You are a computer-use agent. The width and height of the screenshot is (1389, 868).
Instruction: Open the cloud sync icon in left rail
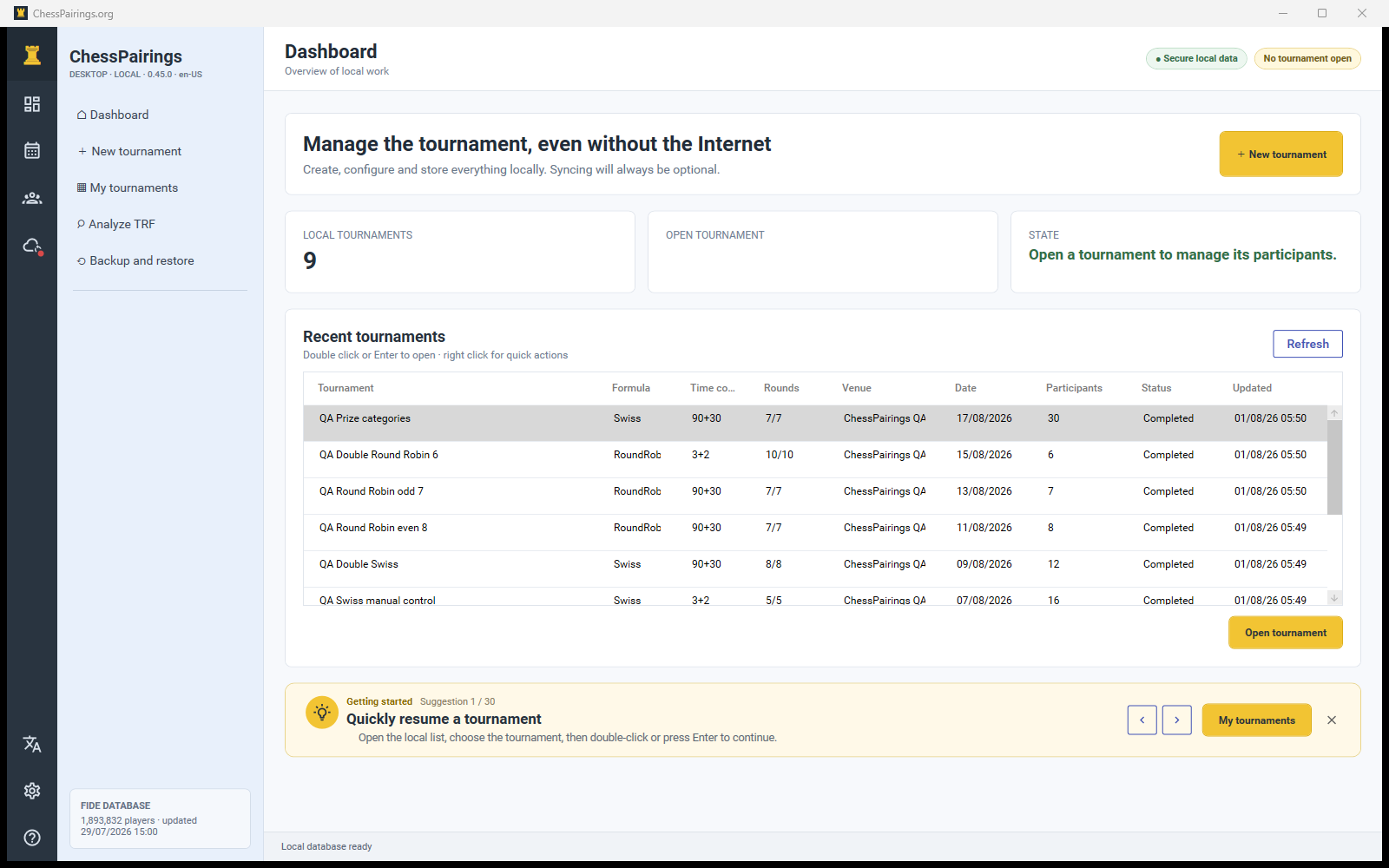(x=32, y=247)
